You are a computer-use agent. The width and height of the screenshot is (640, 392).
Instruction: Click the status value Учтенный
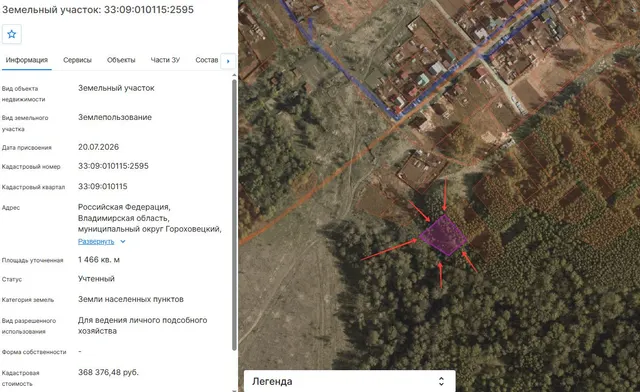point(96,279)
